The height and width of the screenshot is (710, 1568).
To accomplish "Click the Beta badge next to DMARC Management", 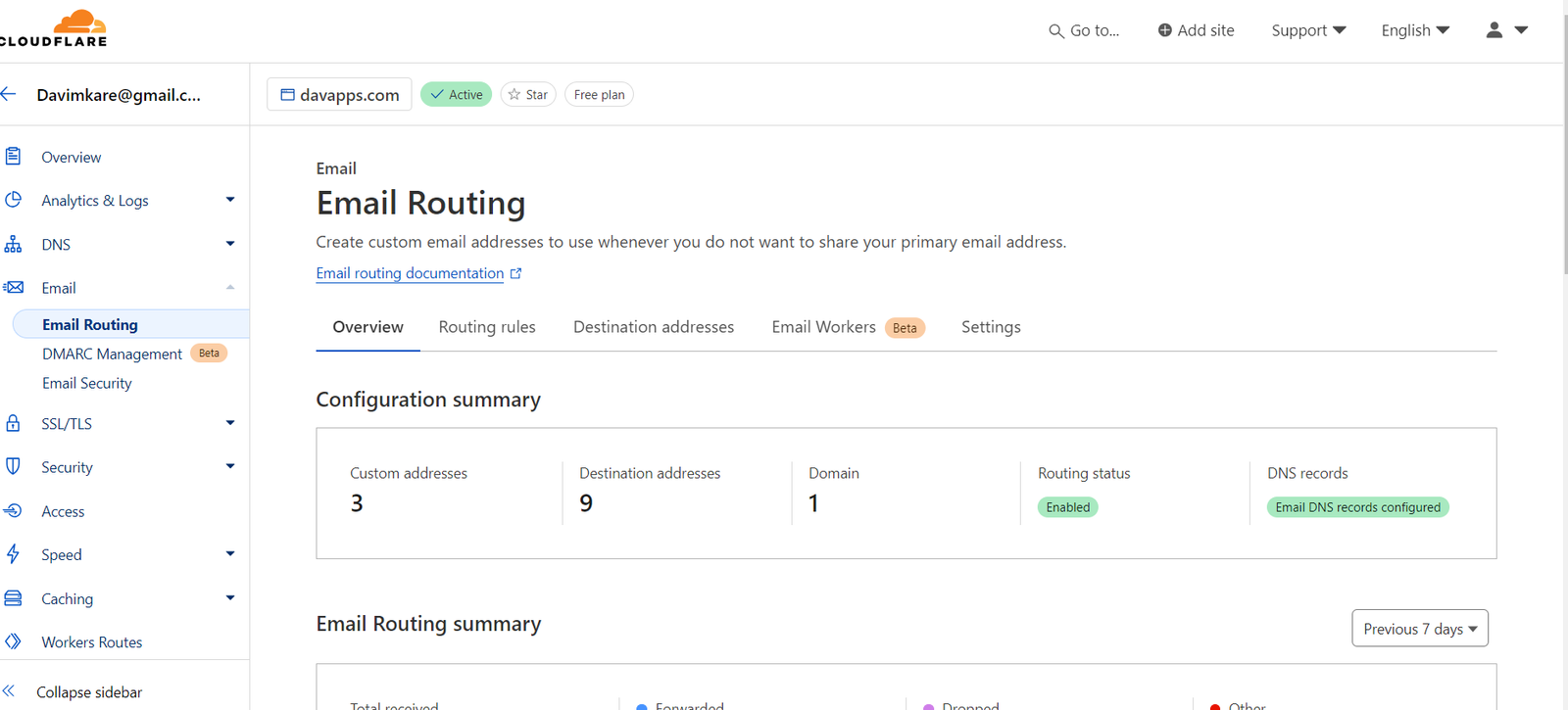I will point(209,353).
